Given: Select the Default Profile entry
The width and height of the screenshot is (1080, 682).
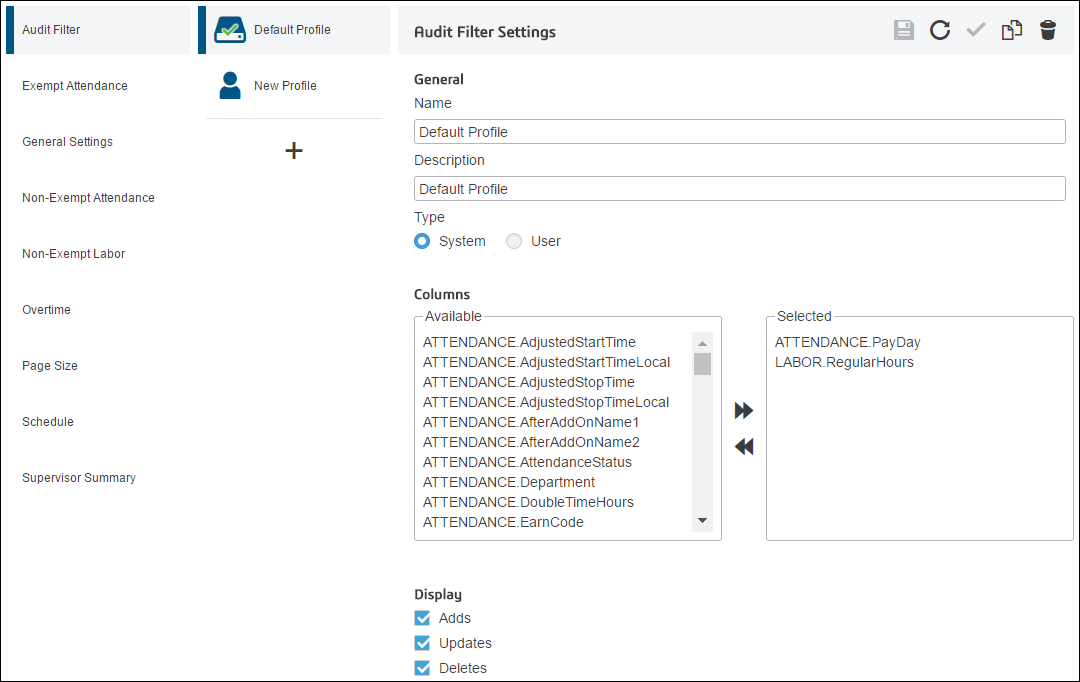Looking at the screenshot, I should pyautogui.click(x=294, y=30).
